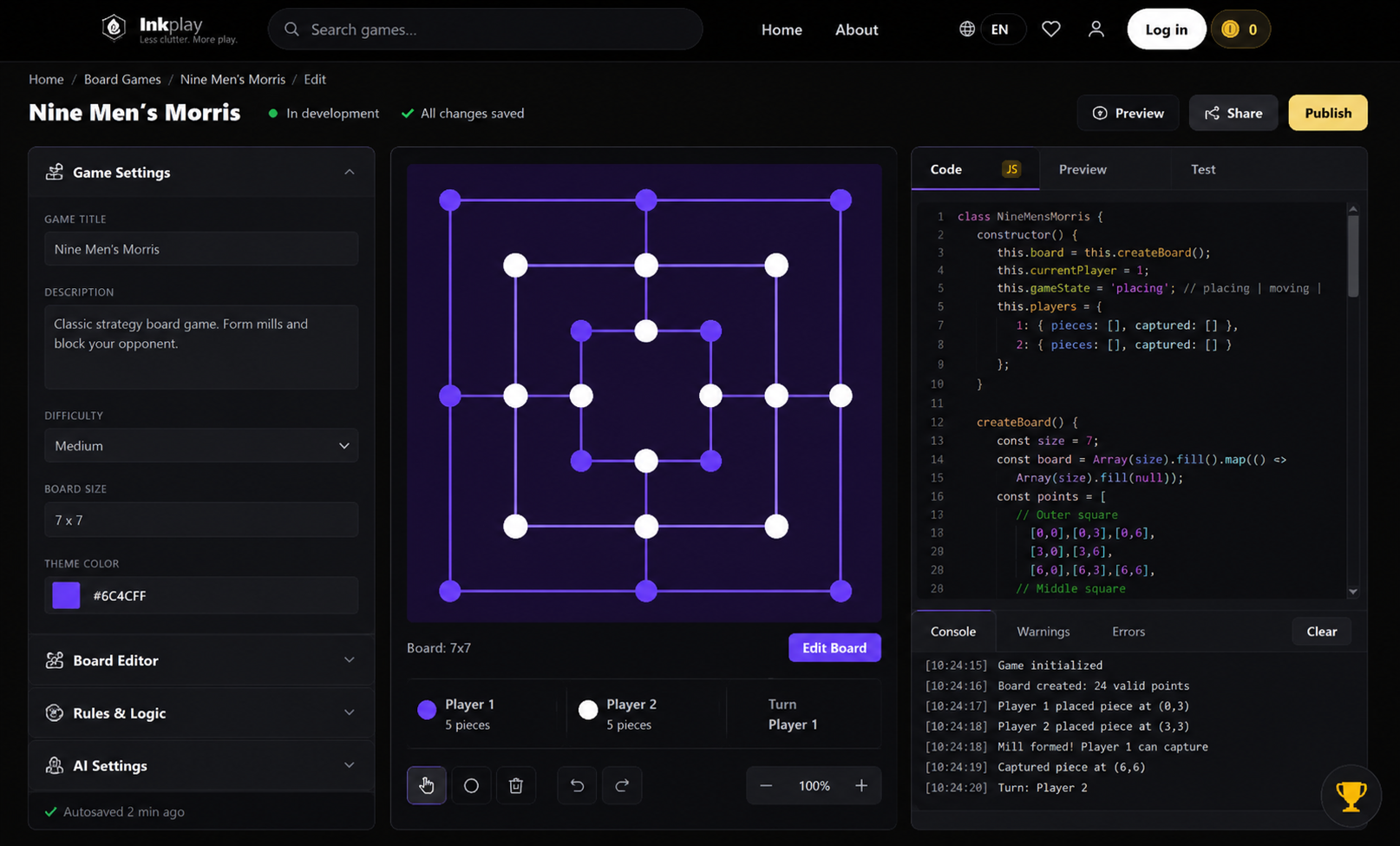Click the gold coin balance icon
This screenshot has width=1400, height=846.
[x=1230, y=30]
